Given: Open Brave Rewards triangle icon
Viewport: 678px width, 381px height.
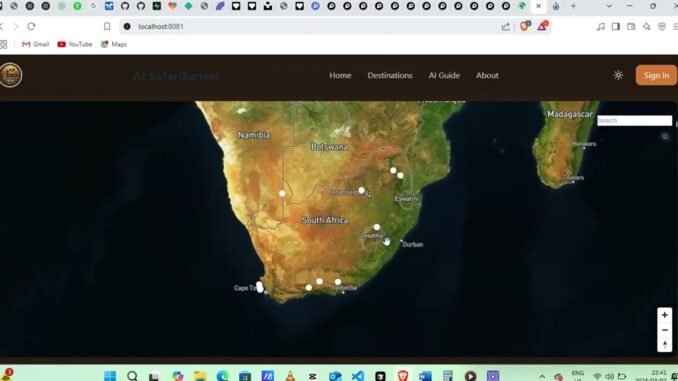Looking at the screenshot, I should click(542, 26).
